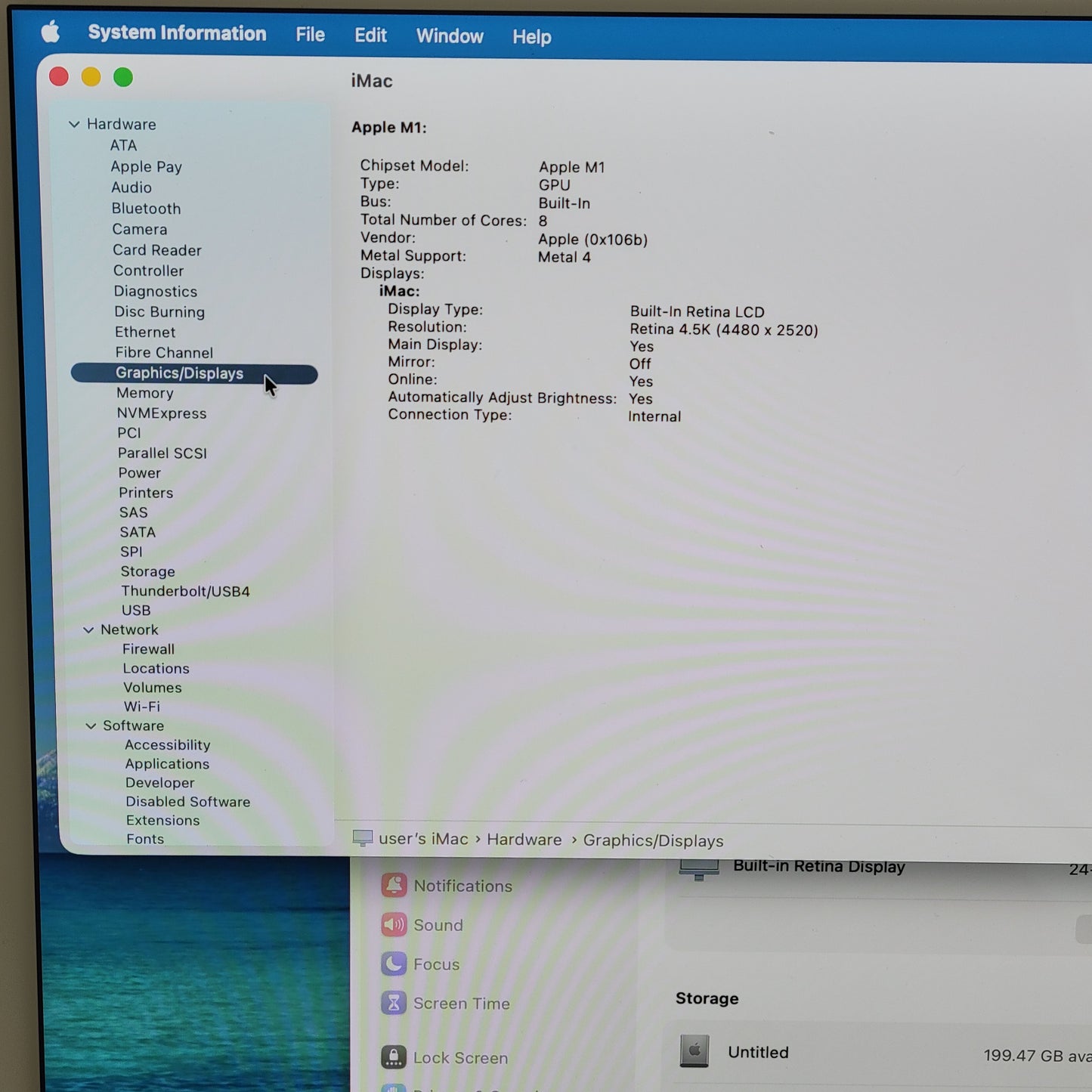This screenshot has height=1092, width=1092.
Task: Click the Built-In Retina LCD value
Action: click(698, 311)
